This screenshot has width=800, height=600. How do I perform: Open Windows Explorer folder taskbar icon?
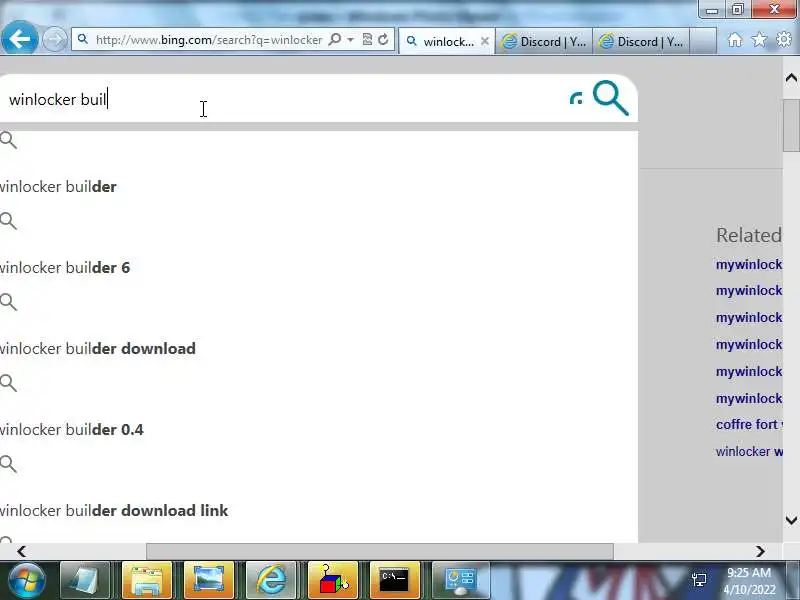[147, 580]
